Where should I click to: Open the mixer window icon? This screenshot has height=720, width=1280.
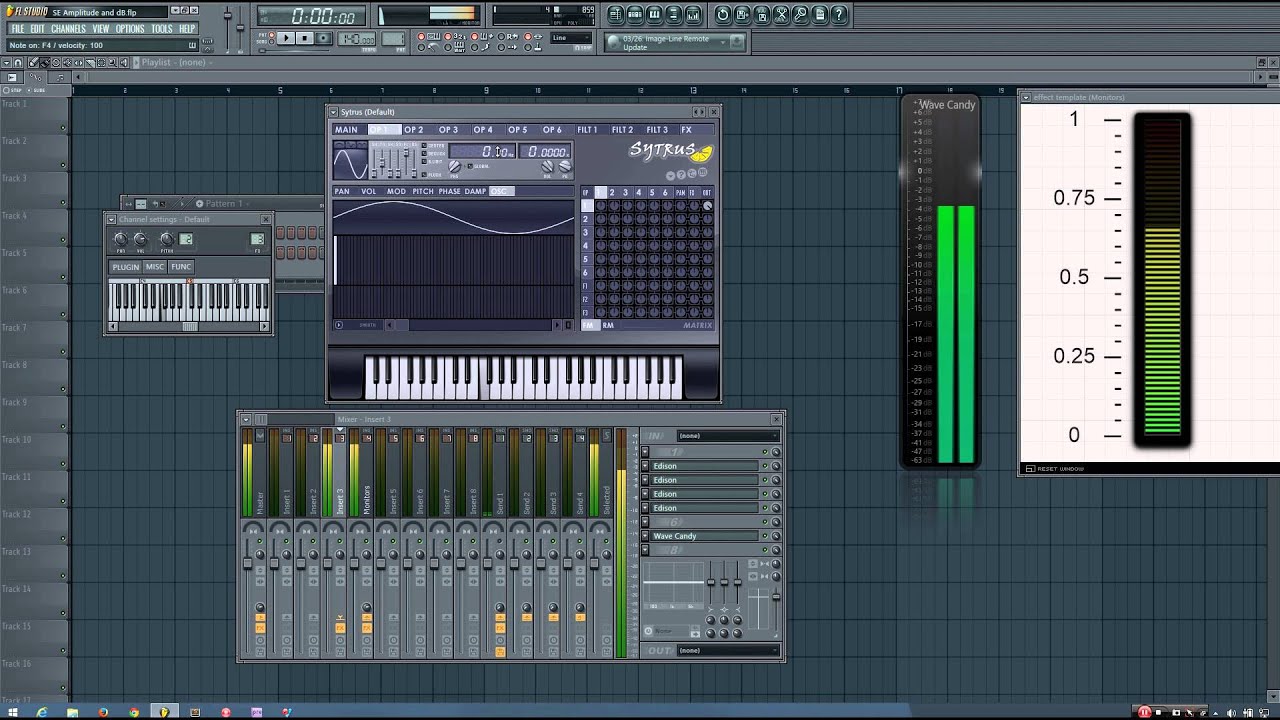click(693, 15)
